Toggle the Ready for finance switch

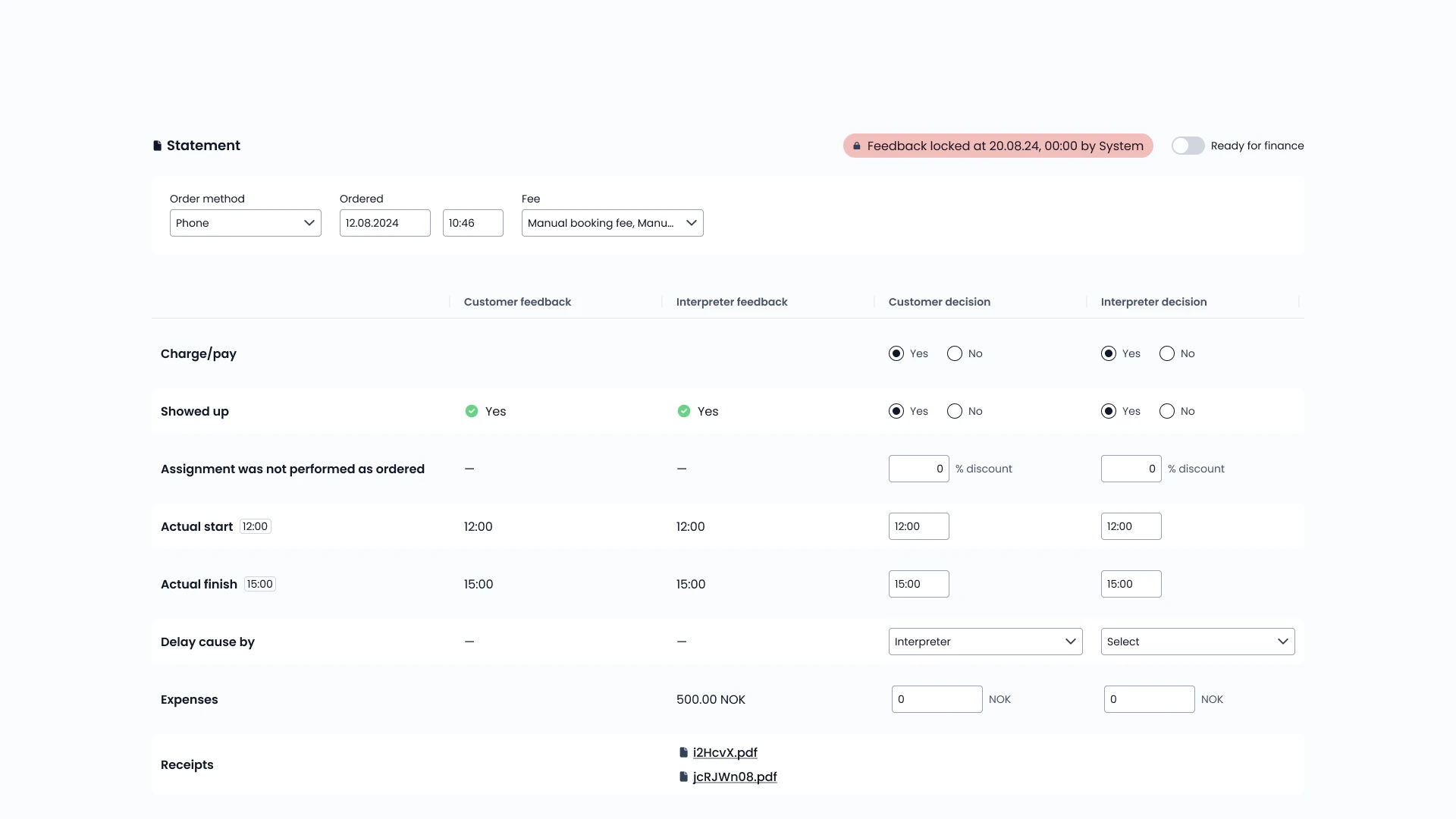pyautogui.click(x=1188, y=146)
